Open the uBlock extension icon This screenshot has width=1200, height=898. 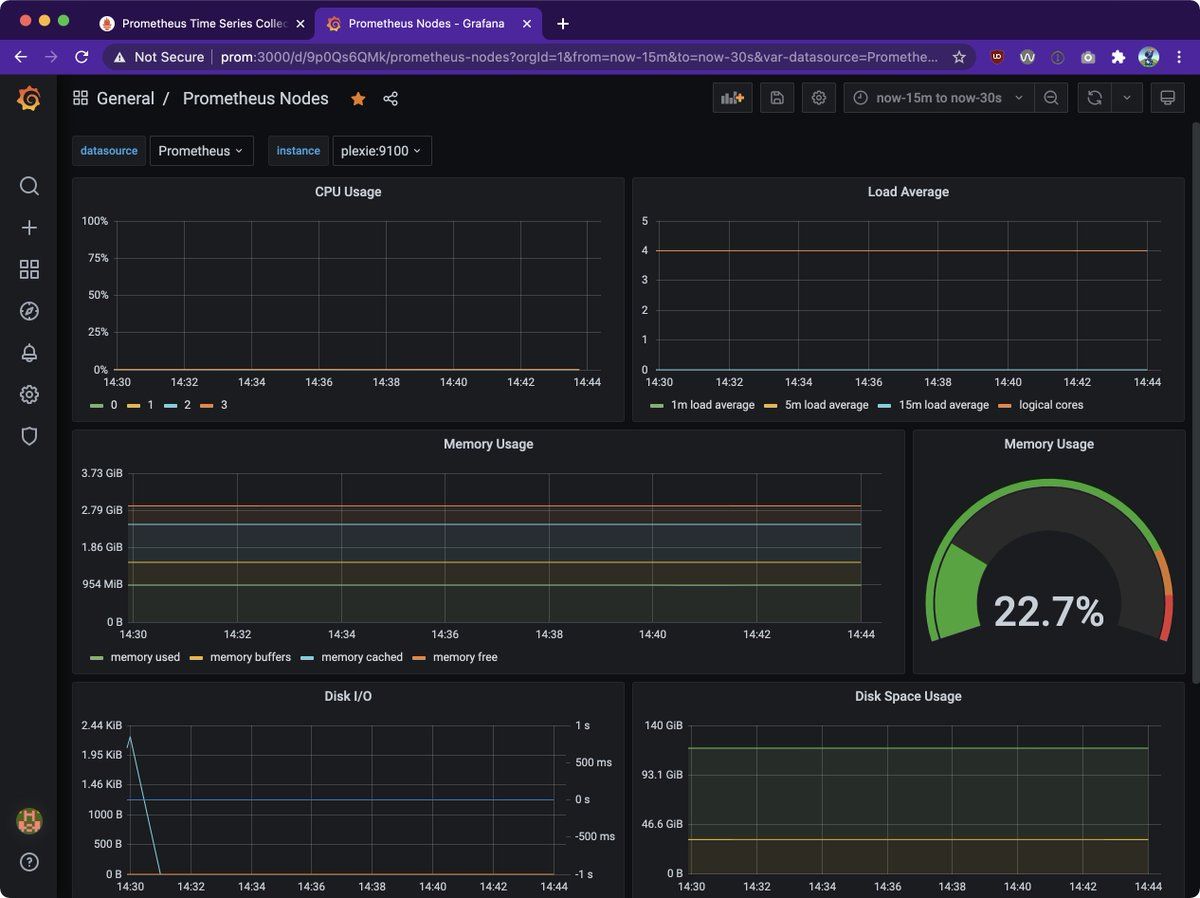click(997, 57)
